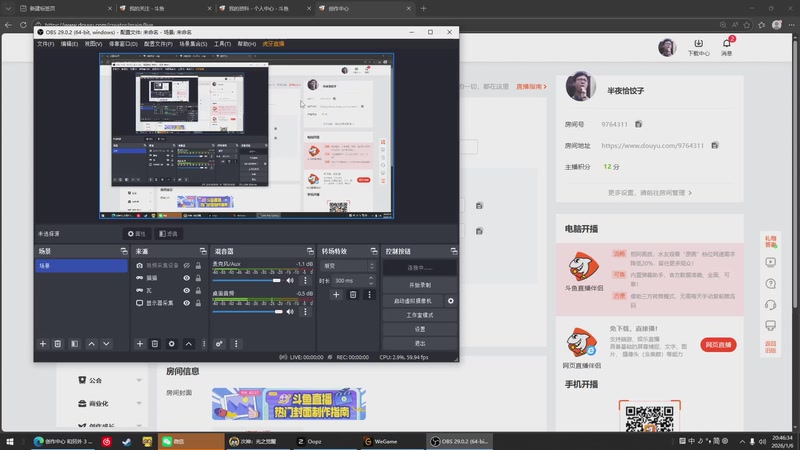
Task: Open advanced audio properties gears icon
Action: point(219,344)
